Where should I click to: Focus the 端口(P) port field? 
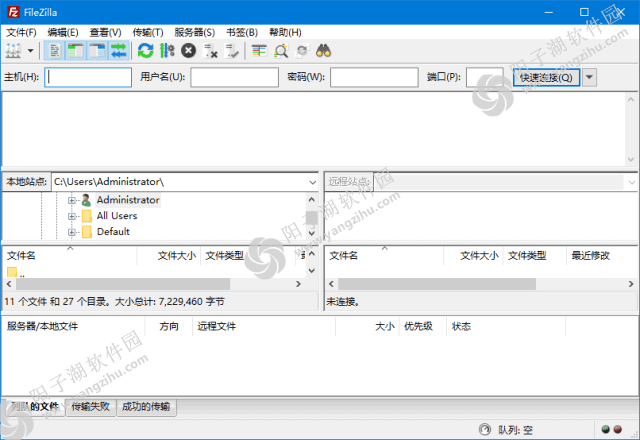click(x=484, y=77)
